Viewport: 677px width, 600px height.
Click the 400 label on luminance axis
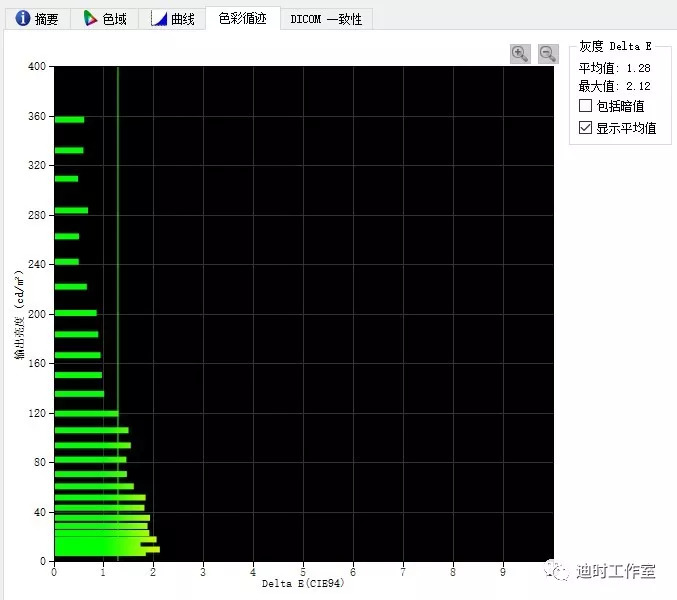pos(37,66)
